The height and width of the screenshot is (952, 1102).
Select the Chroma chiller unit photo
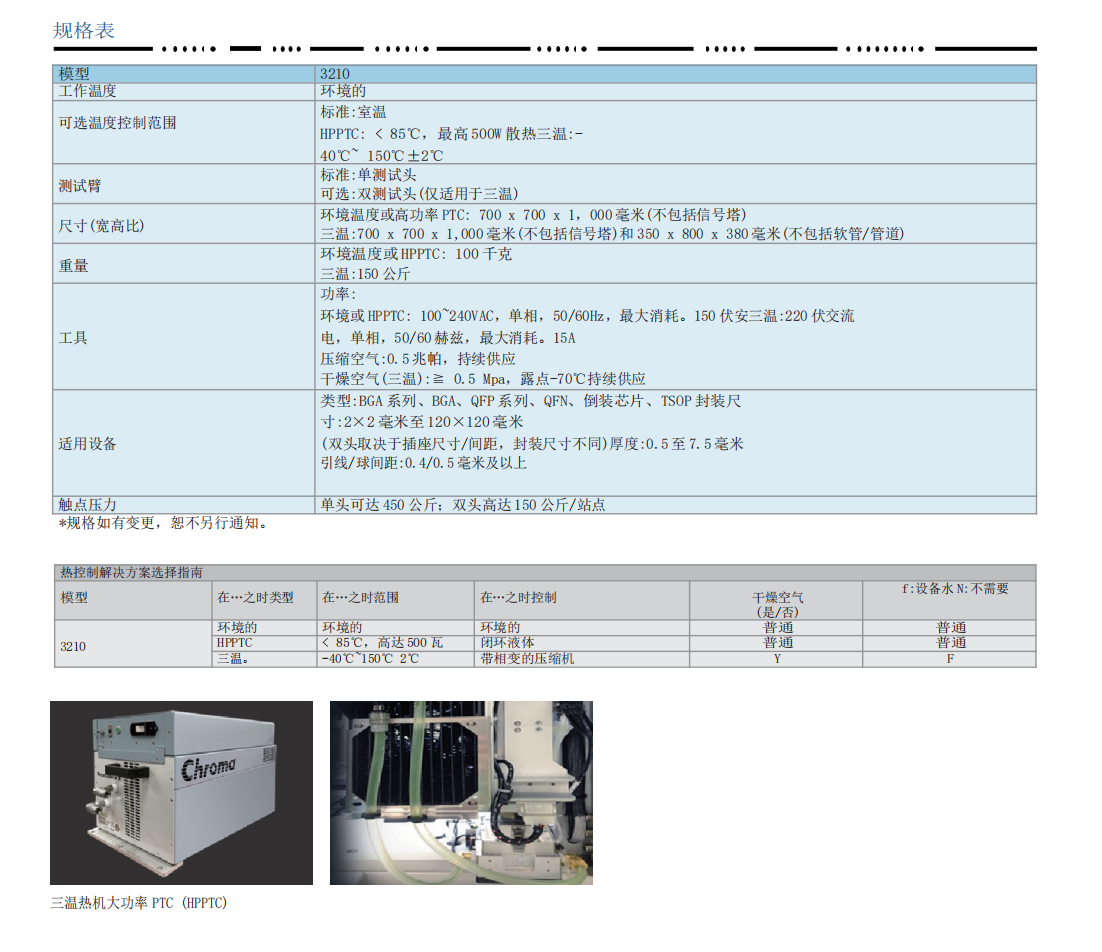181,792
